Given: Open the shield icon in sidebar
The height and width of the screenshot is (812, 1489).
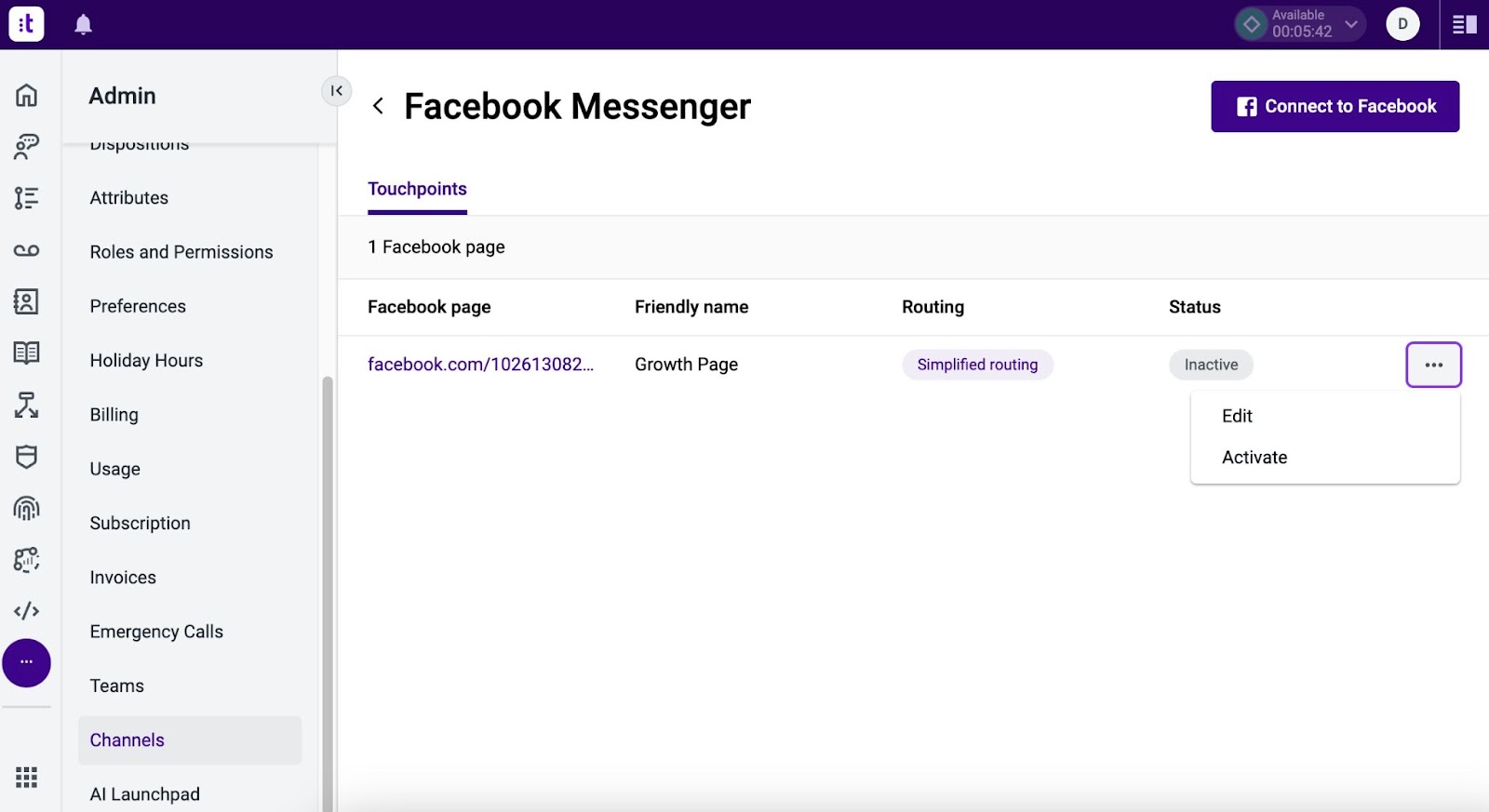Looking at the screenshot, I should point(26,457).
